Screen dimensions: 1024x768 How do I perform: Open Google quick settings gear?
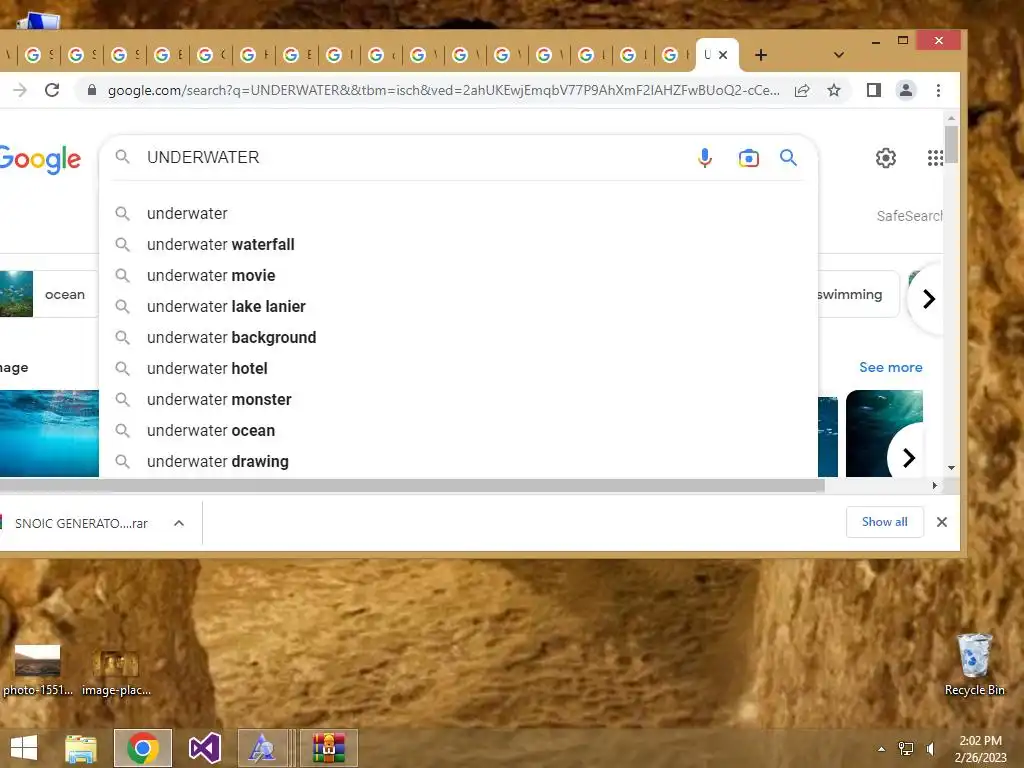click(x=886, y=158)
